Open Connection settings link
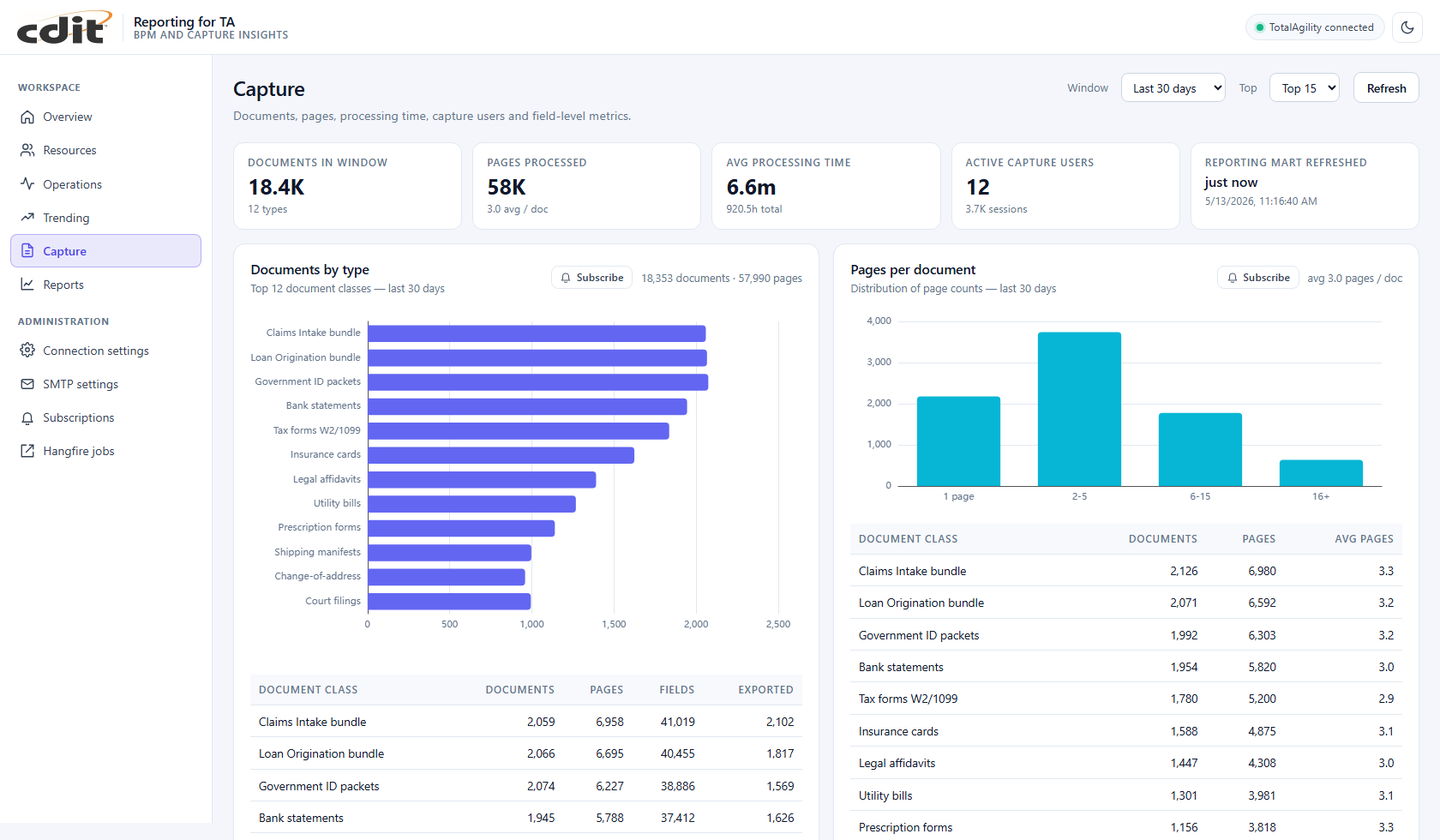The height and width of the screenshot is (840, 1440). pos(105,351)
